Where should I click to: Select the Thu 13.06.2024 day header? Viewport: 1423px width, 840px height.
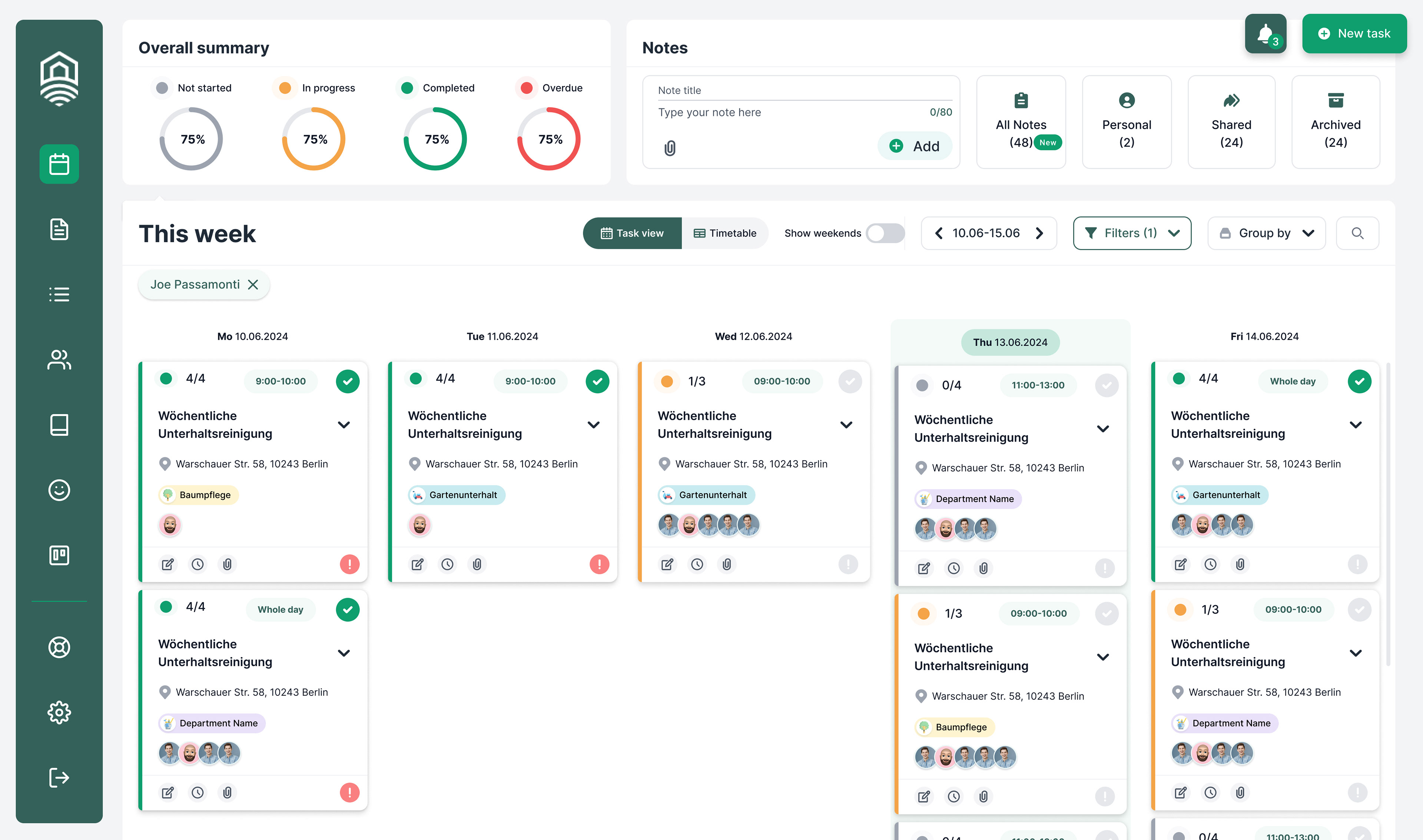1010,342
